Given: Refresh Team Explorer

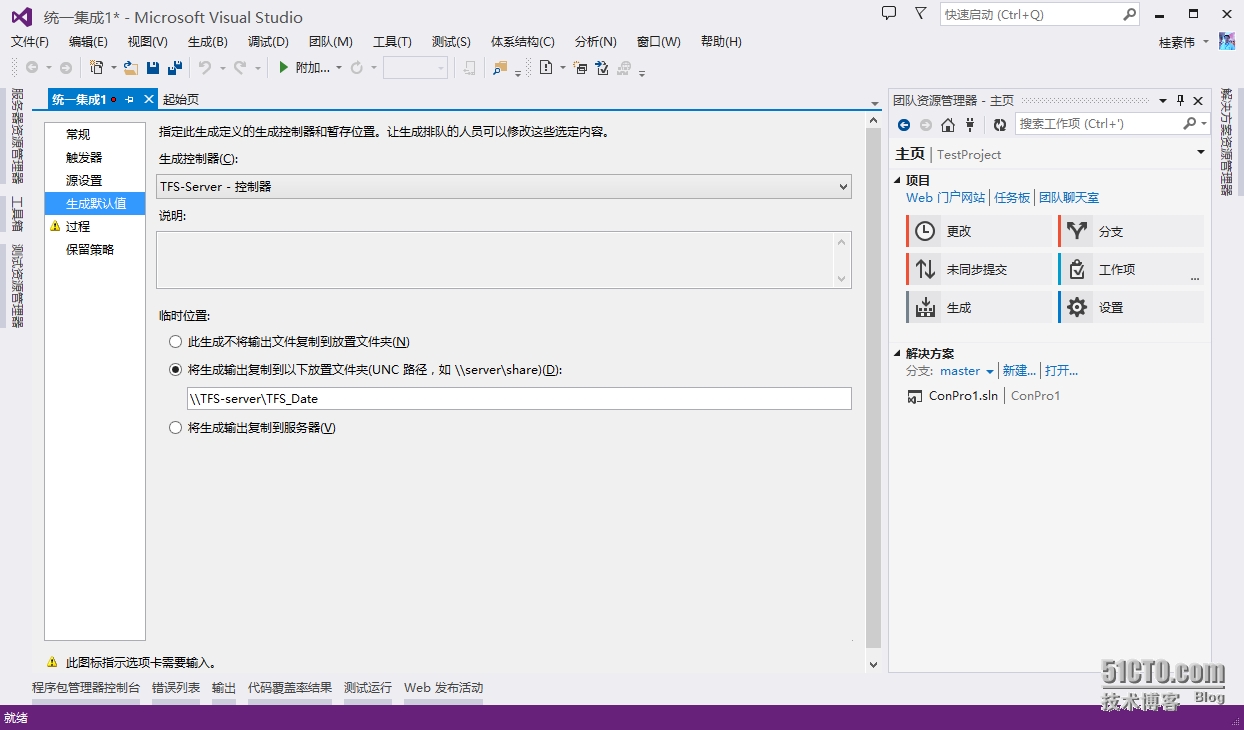Looking at the screenshot, I should (1000, 124).
